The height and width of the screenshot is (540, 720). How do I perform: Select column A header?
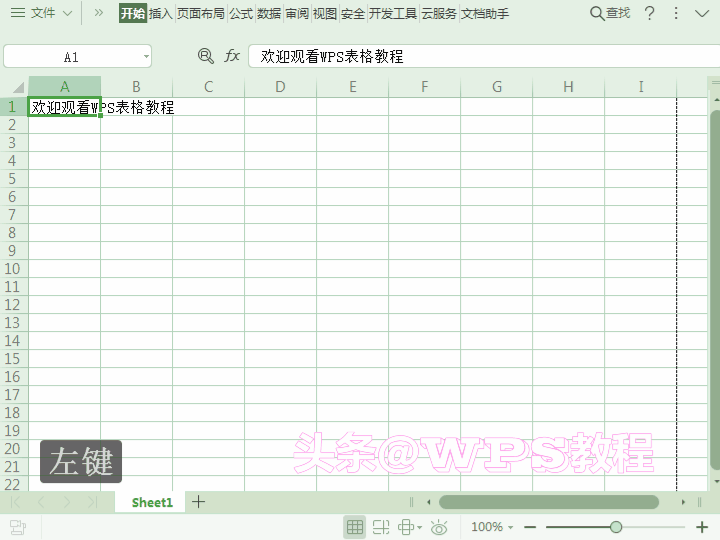tap(65, 86)
